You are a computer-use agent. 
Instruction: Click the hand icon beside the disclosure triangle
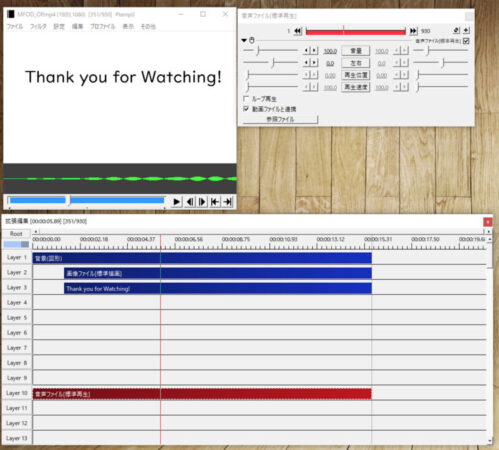click(252, 40)
